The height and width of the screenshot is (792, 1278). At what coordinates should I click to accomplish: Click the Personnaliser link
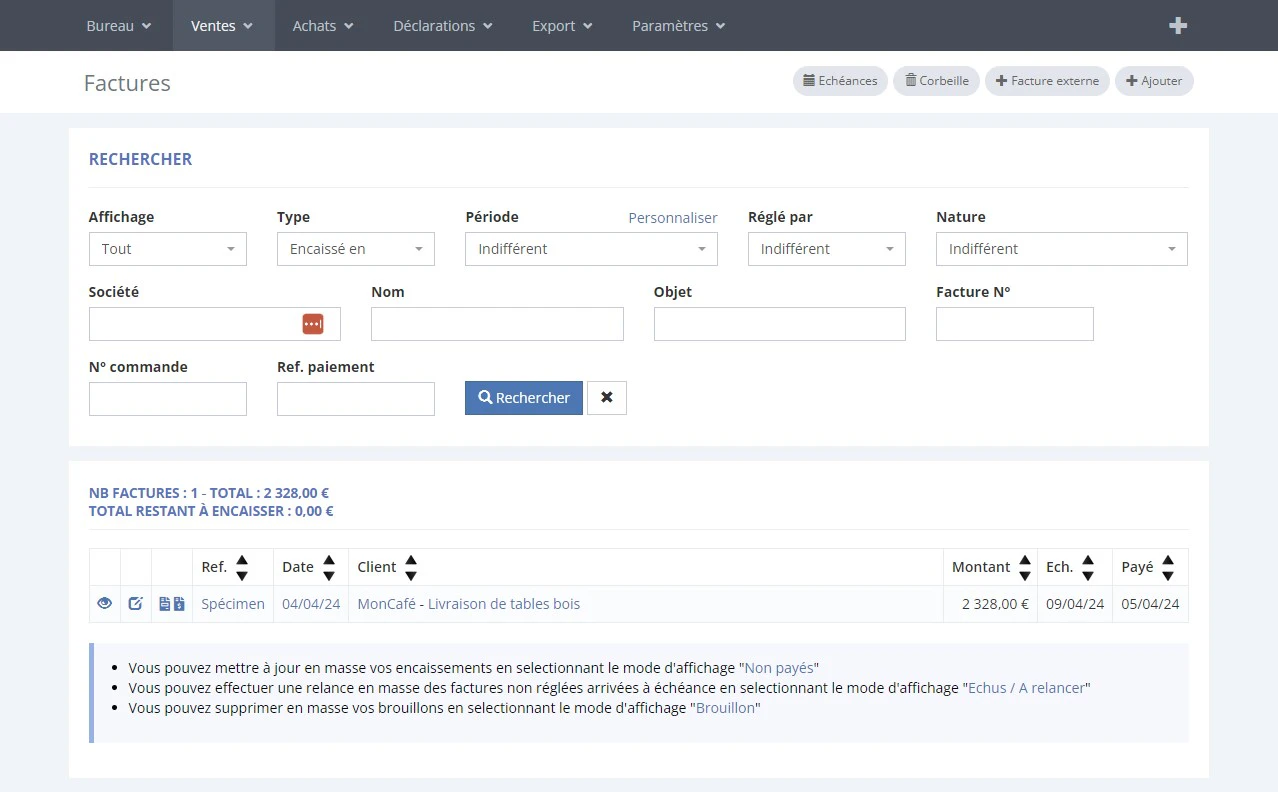pos(673,218)
